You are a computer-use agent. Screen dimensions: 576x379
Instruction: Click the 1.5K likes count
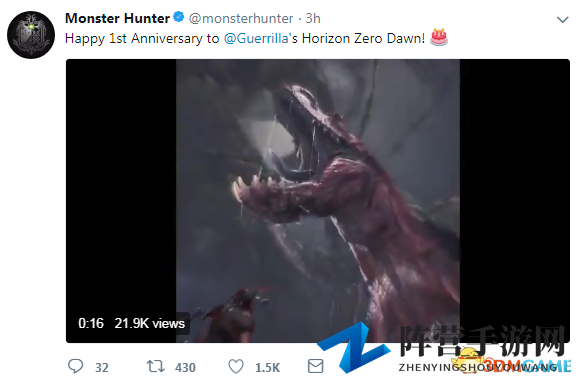[267, 368]
